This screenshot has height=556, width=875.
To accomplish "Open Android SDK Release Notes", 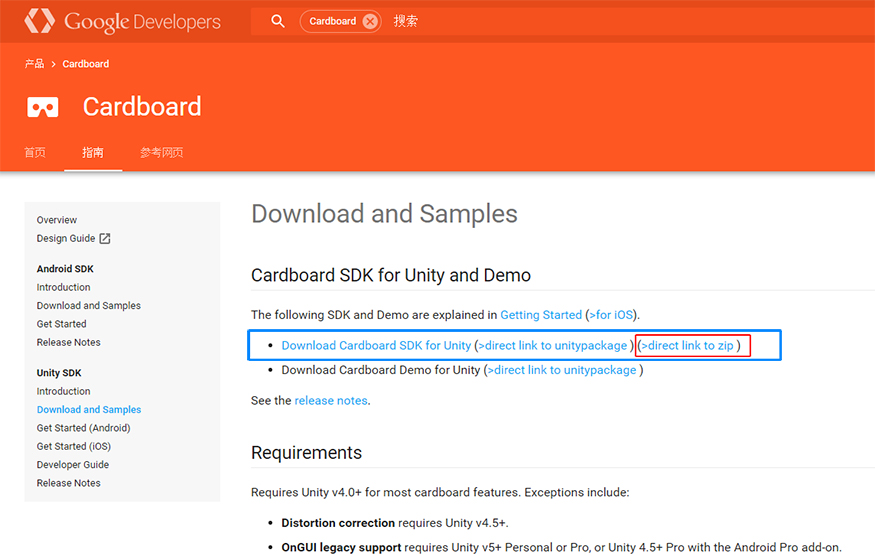I will click(69, 342).
